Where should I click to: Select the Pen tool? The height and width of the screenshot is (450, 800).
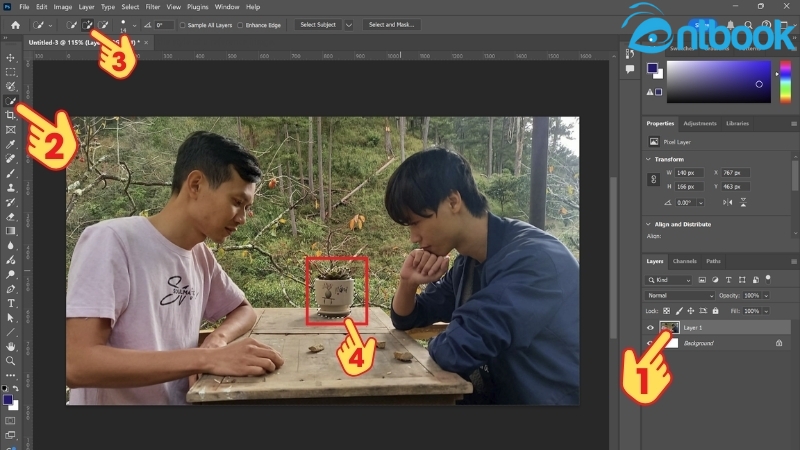[x=10, y=289]
